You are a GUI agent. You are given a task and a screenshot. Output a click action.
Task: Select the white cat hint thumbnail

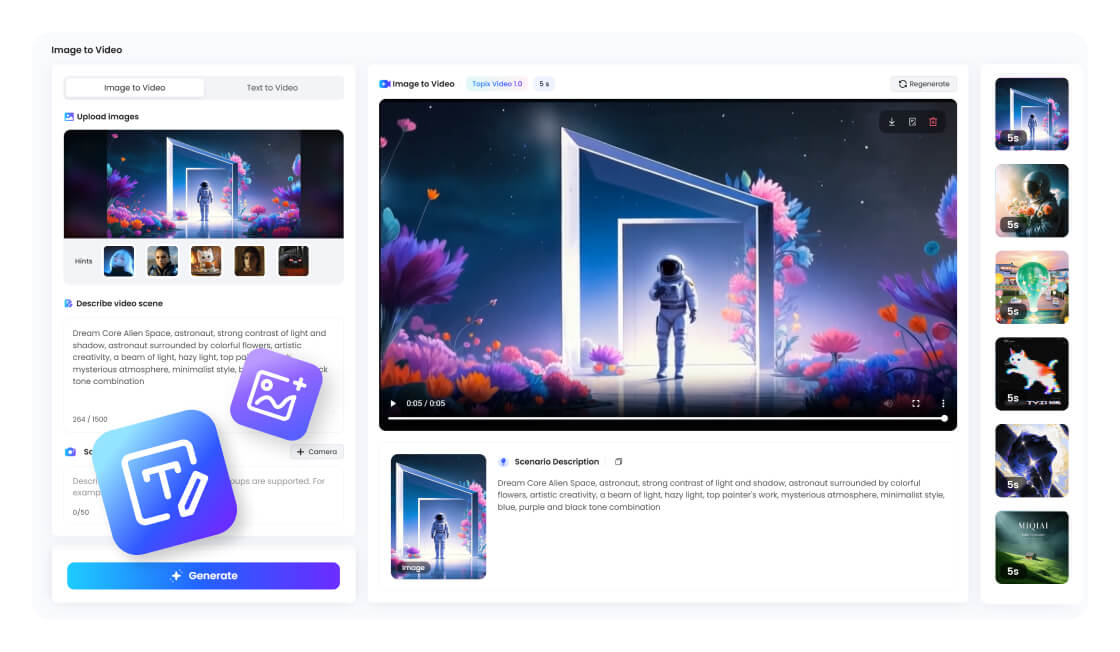(206, 261)
